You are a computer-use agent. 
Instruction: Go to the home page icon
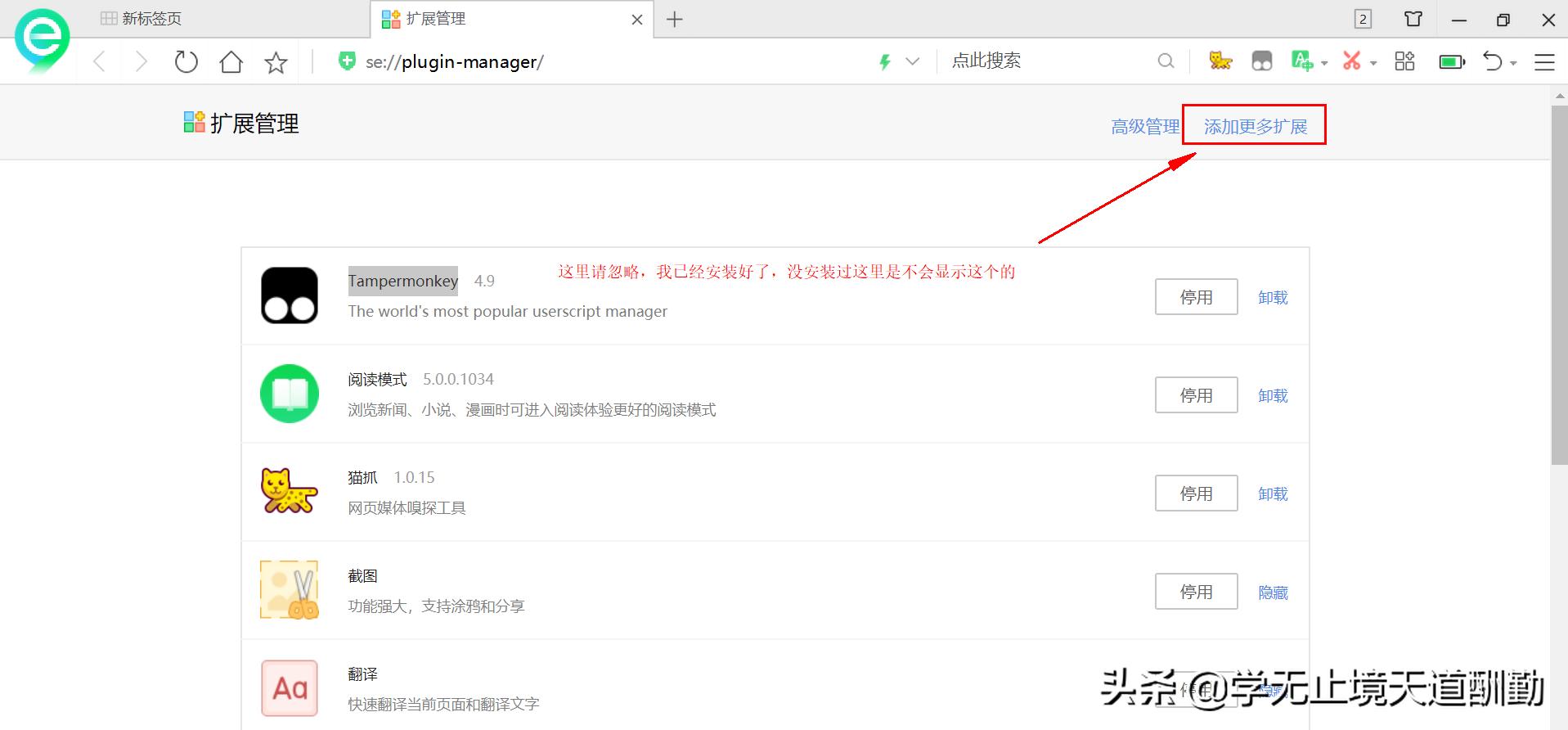coord(231,62)
